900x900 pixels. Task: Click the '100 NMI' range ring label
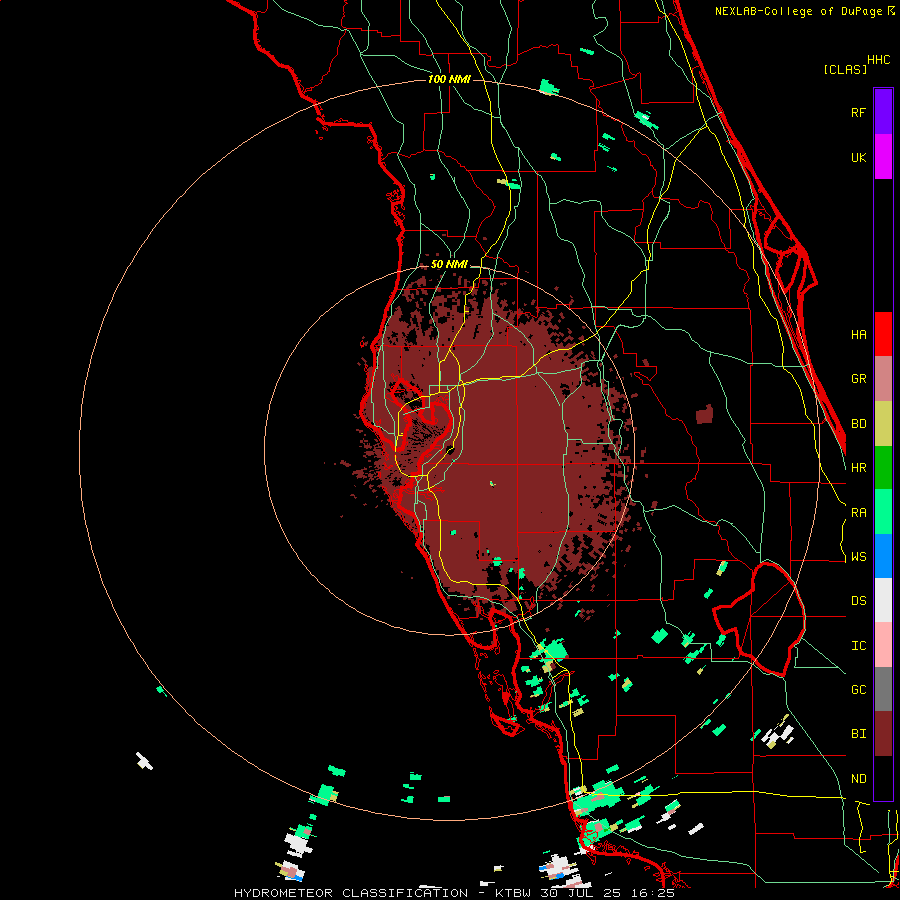[449, 79]
